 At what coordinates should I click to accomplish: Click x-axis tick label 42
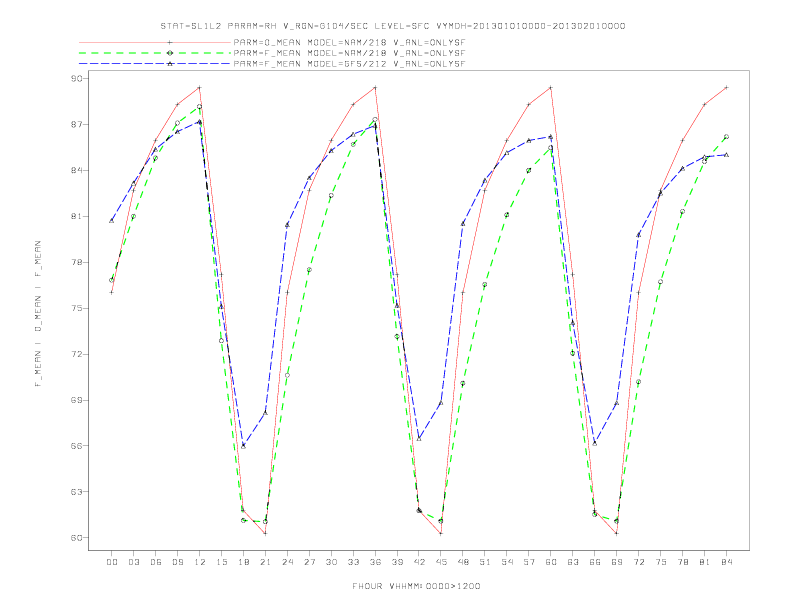(x=419, y=562)
